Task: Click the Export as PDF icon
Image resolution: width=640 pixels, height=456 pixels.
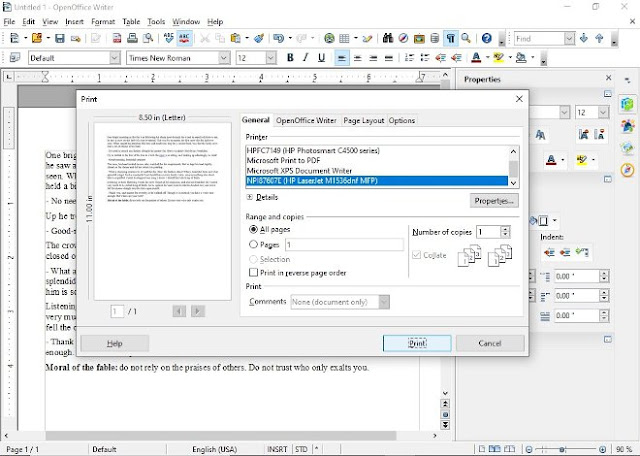Action: (x=117, y=39)
